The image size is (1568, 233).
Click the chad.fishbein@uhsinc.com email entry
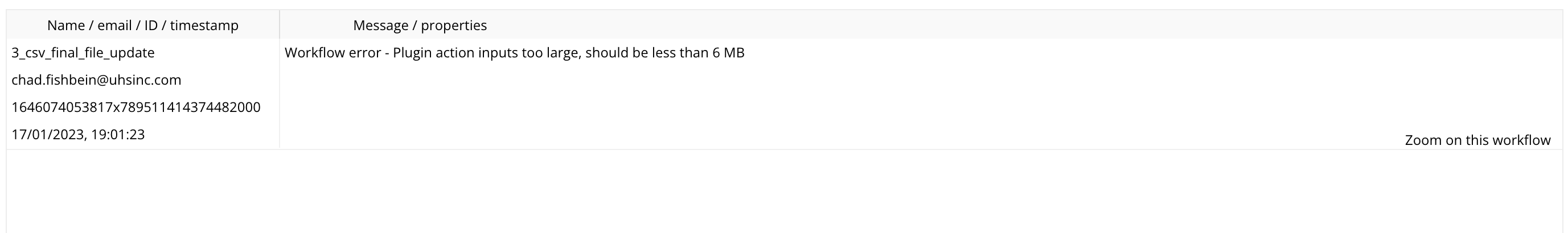click(x=96, y=80)
